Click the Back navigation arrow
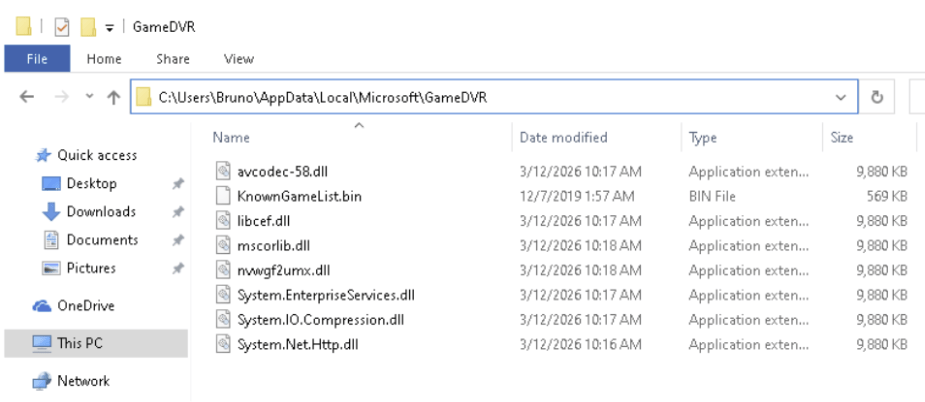The image size is (925, 402). (27, 97)
